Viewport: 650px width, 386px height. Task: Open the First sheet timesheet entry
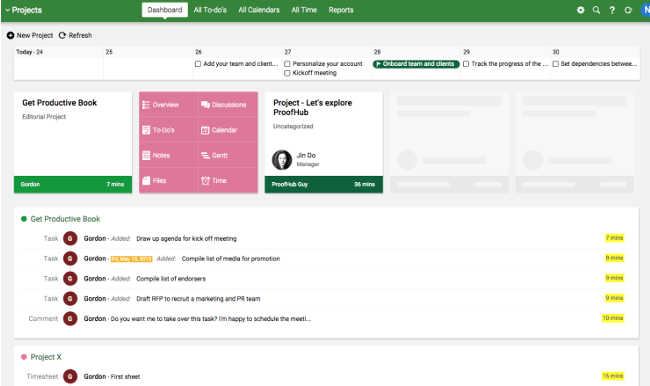coord(125,376)
